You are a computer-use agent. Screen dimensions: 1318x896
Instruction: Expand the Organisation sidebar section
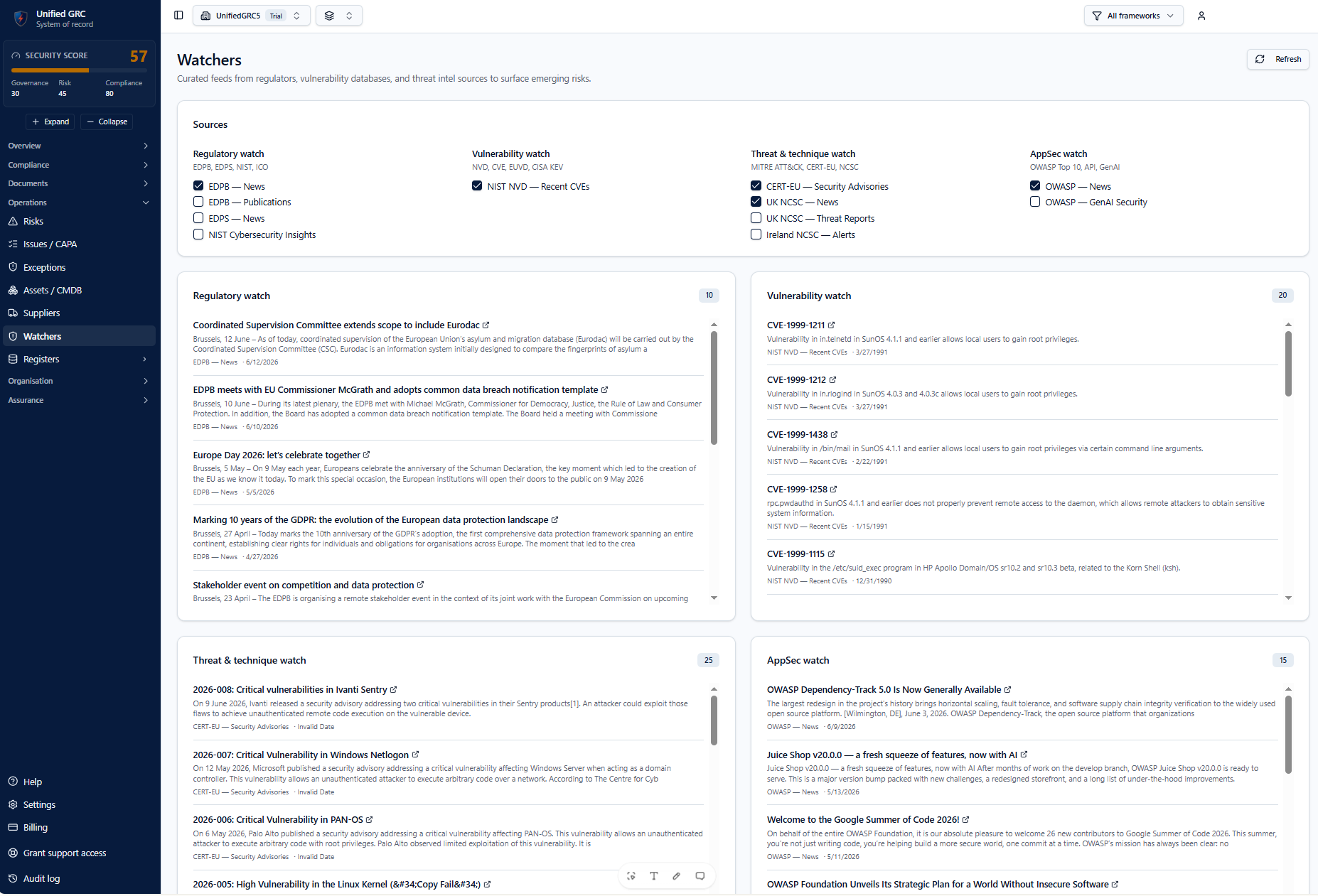pyautogui.click(x=78, y=381)
